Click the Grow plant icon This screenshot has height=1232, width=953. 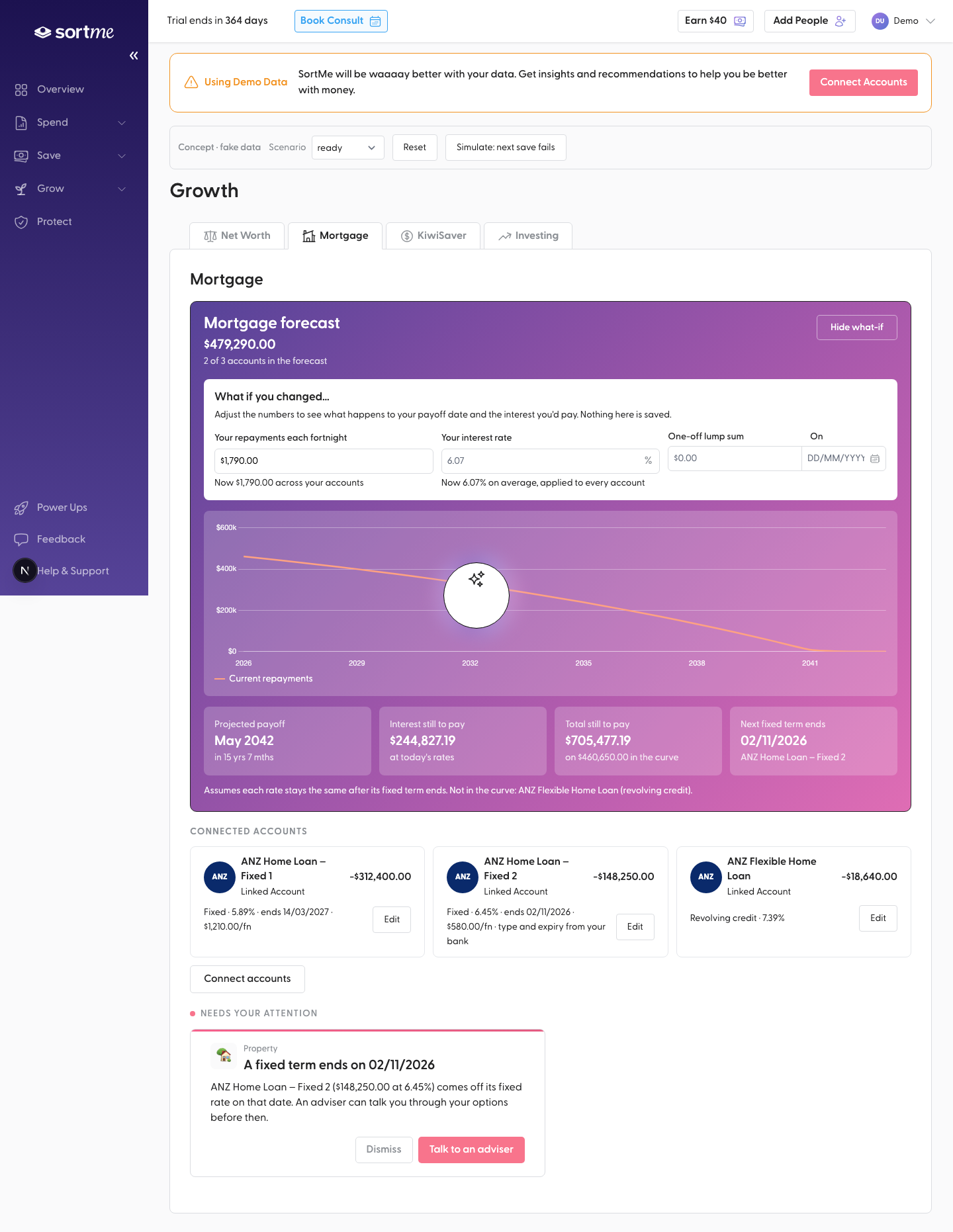tap(21, 189)
